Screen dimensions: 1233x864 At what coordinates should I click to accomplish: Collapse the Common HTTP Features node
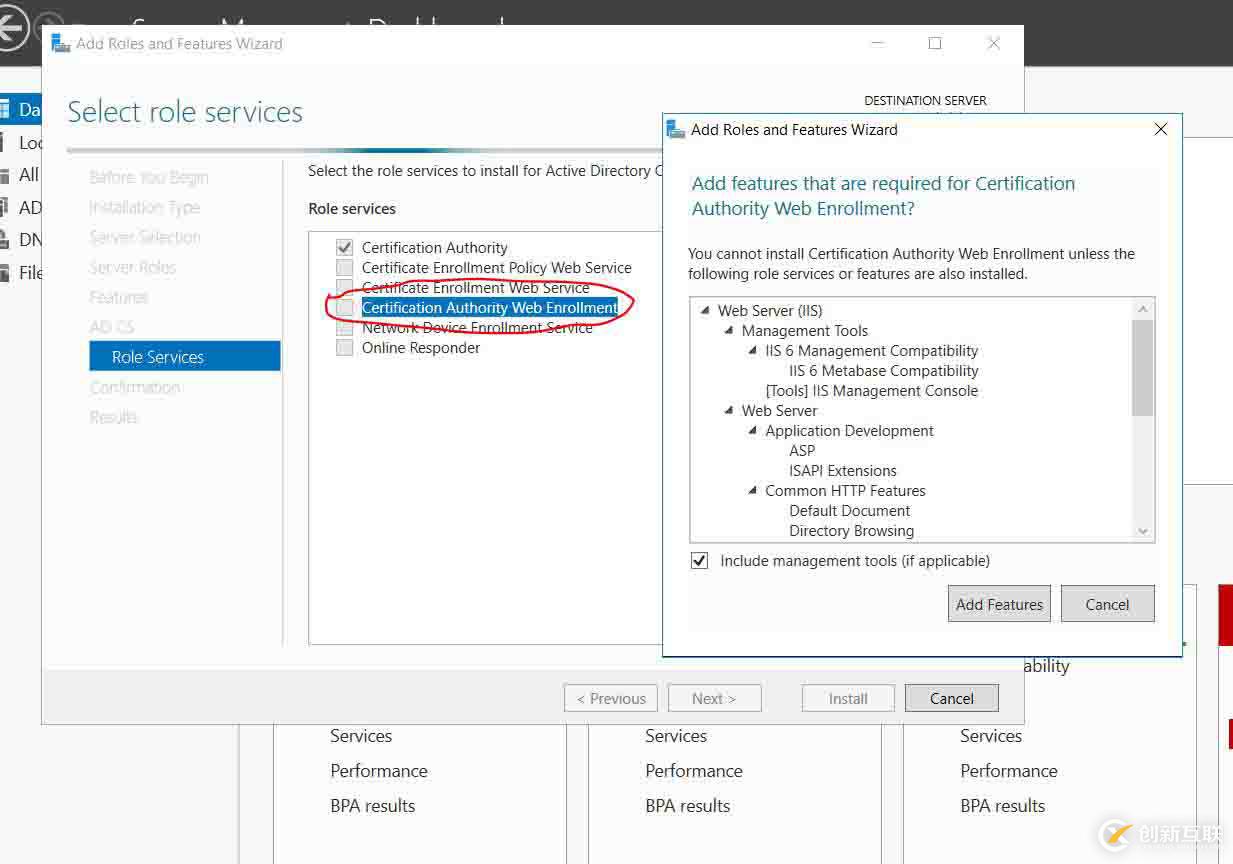(753, 491)
